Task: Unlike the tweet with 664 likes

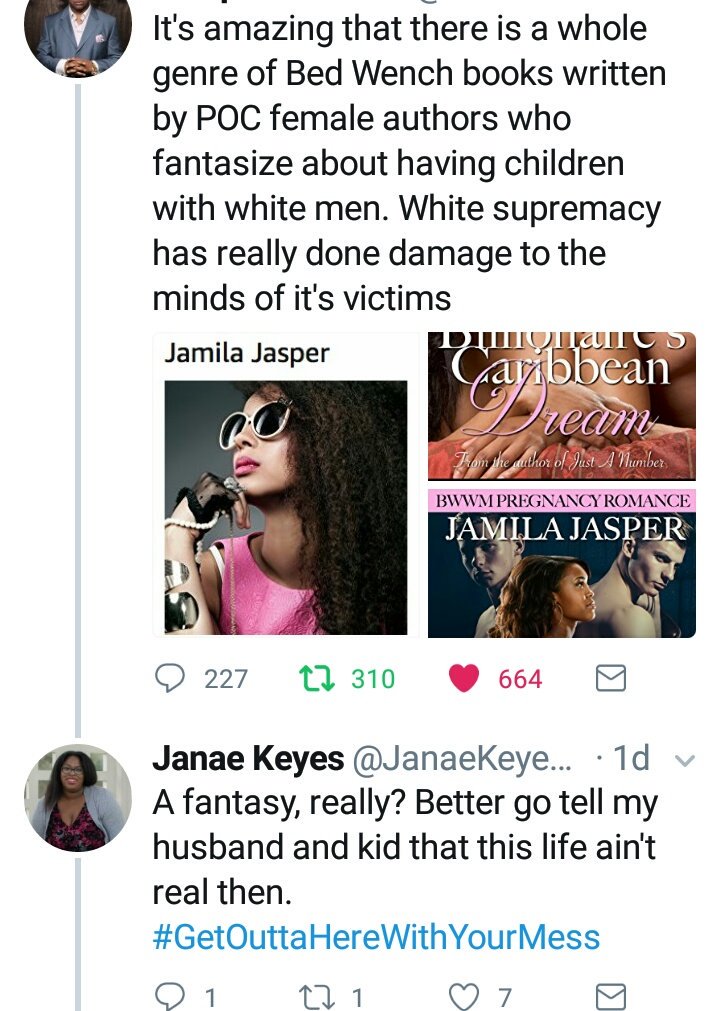Action: click(464, 678)
